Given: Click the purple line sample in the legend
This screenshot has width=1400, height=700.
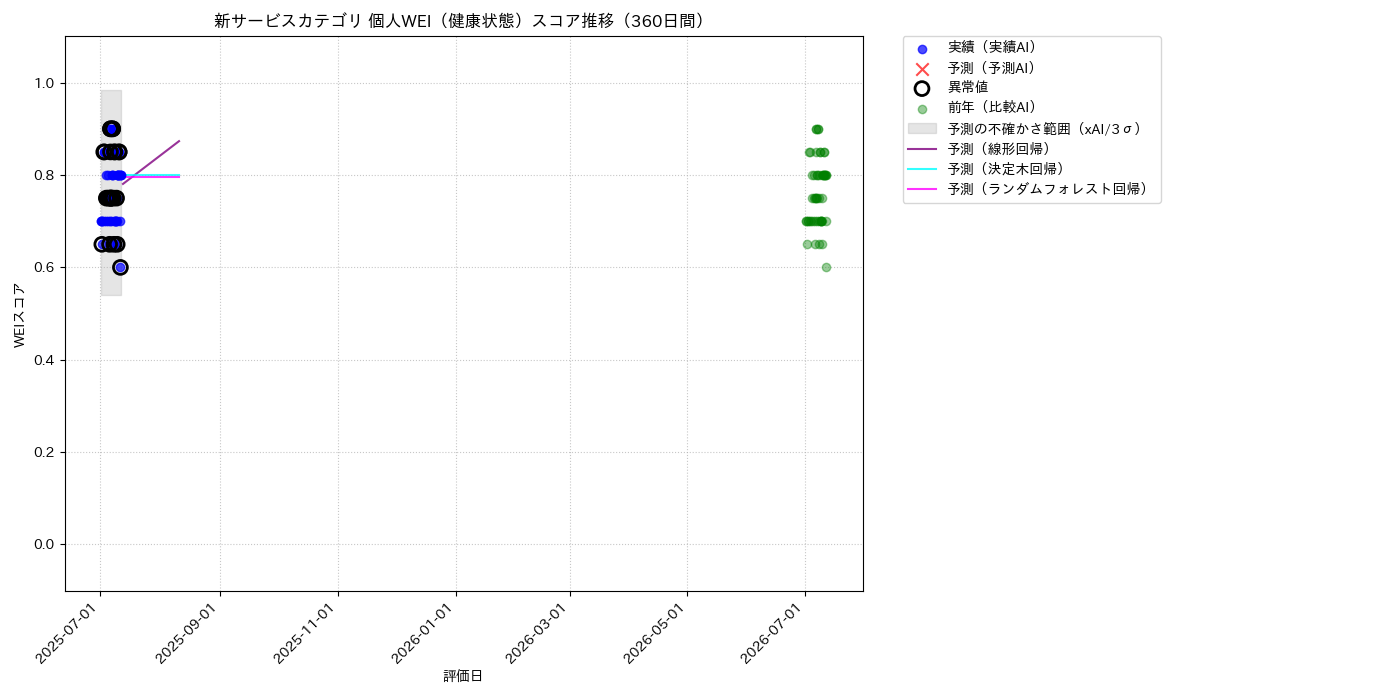Looking at the screenshot, I should (922, 149).
